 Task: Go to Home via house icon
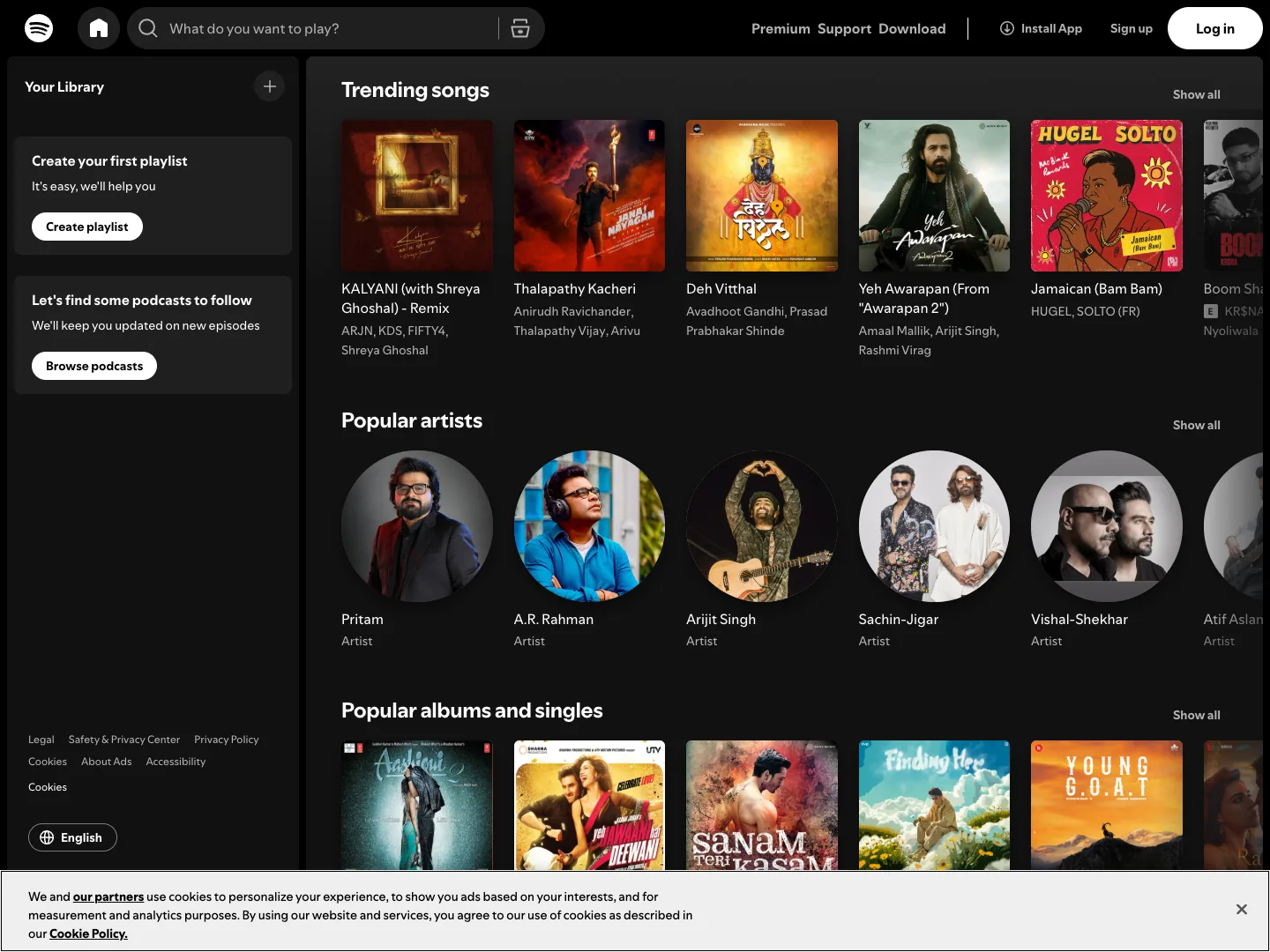pos(99,28)
